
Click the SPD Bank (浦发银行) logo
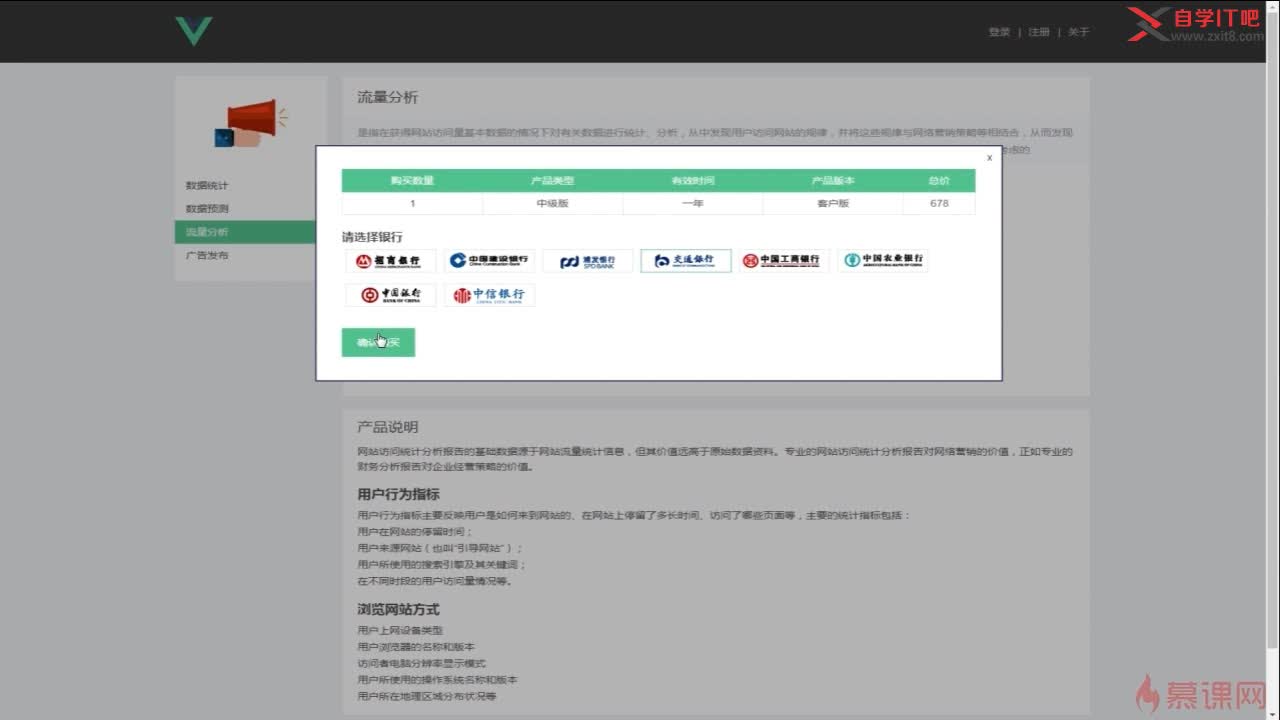coord(588,260)
